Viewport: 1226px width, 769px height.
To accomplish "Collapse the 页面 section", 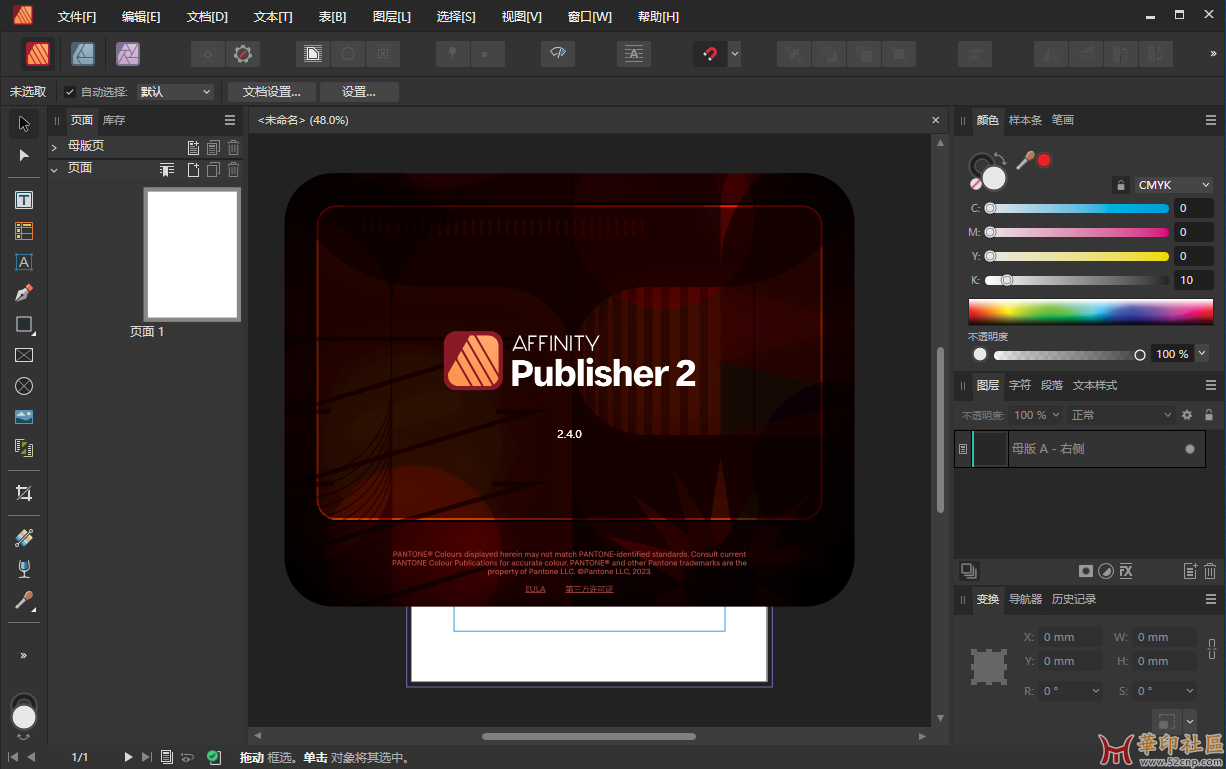I will coord(54,169).
